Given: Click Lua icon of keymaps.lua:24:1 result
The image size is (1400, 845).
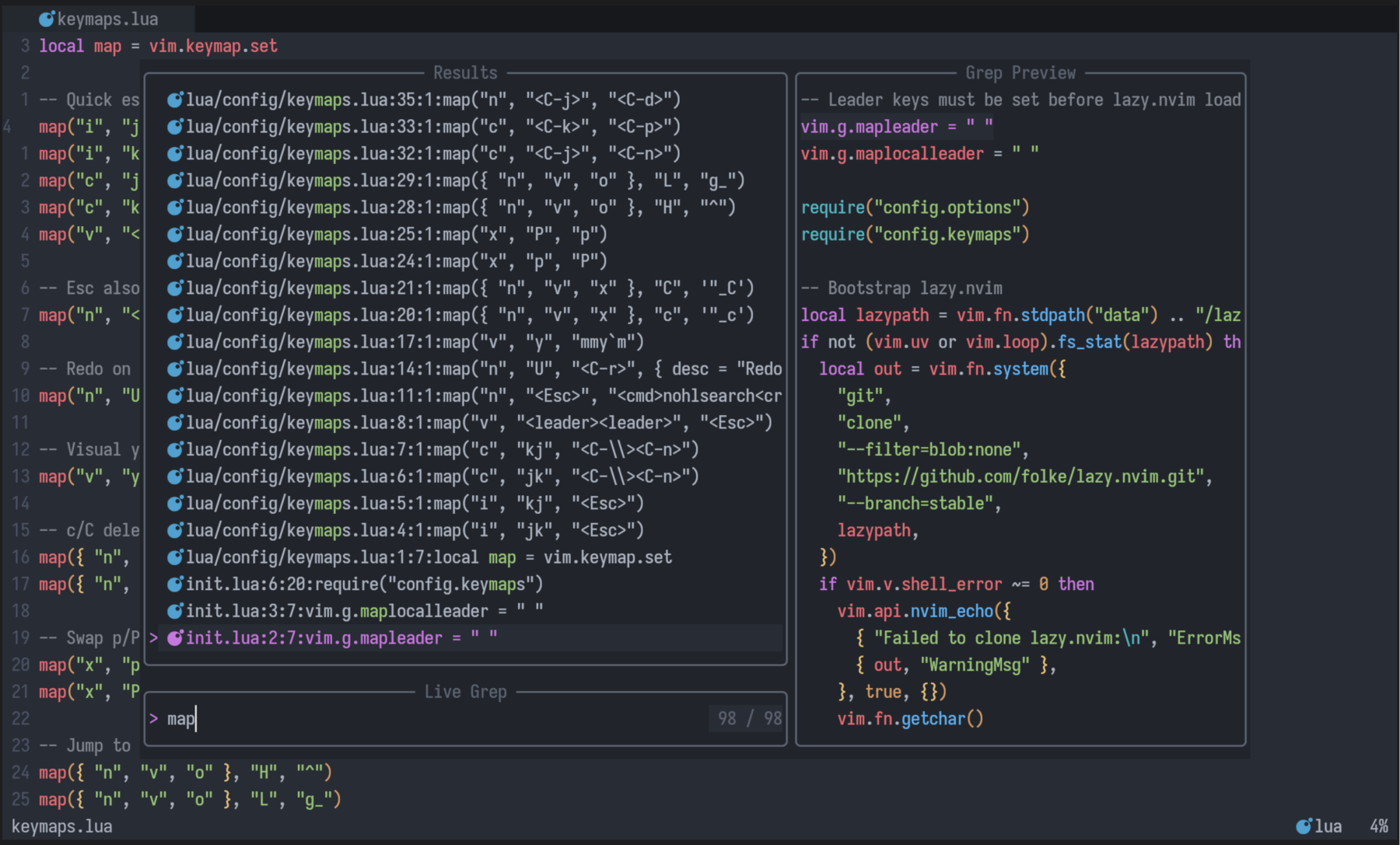Looking at the screenshot, I should point(175,261).
